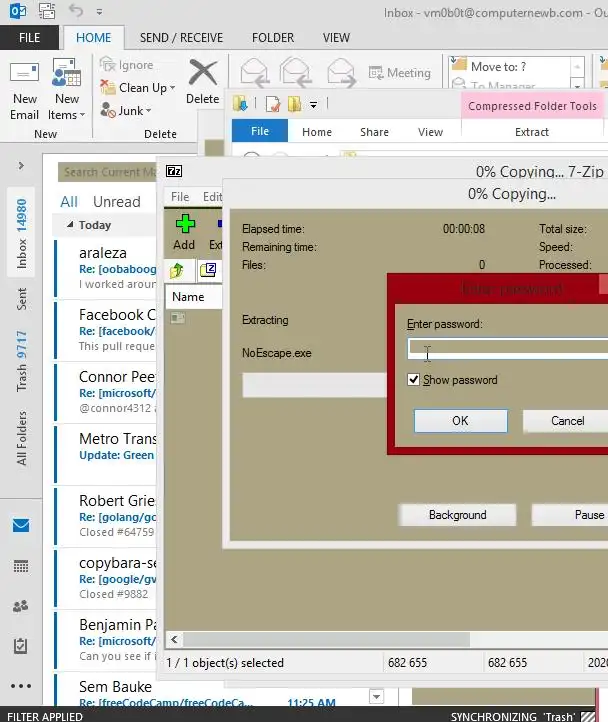The height and width of the screenshot is (722, 608).
Task: Click the Delete X icon
Action: [203, 72]
